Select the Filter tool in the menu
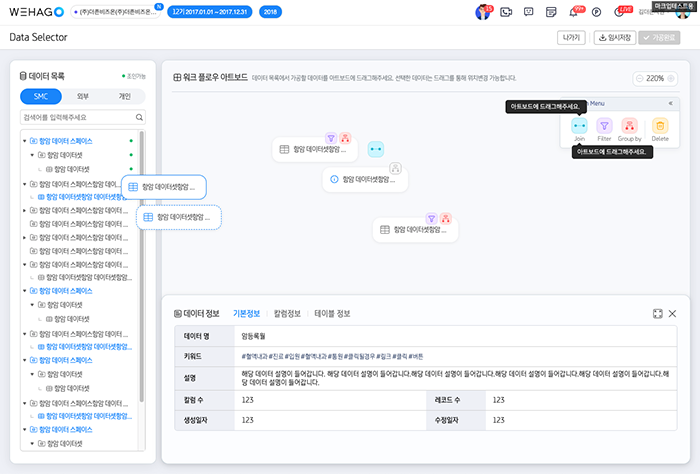This screenshot has height=474, width=700. tap(605, 126)
